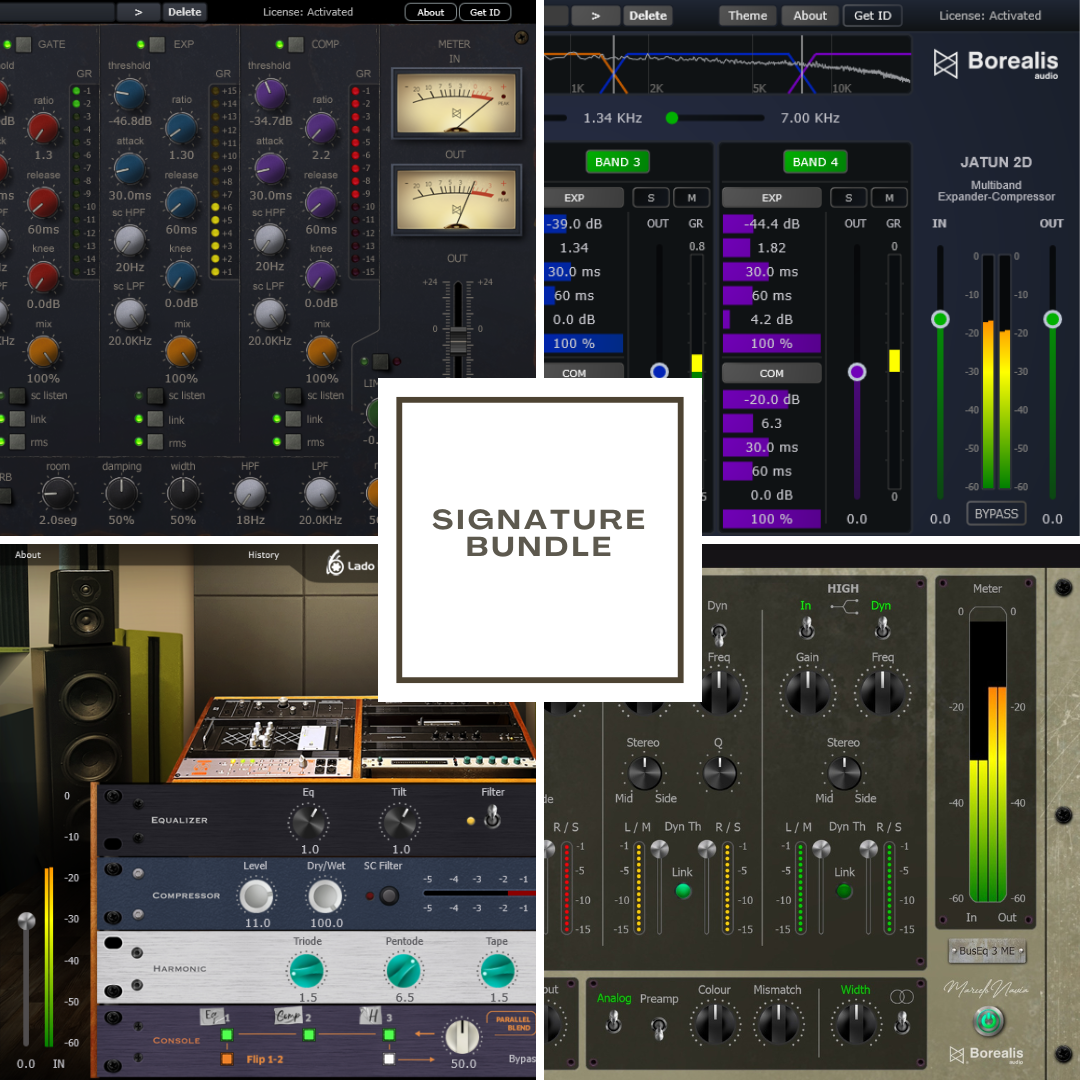Open About in the Lado plugin
This screenshot has width=1080, height=1080.
tap(28, 554)
